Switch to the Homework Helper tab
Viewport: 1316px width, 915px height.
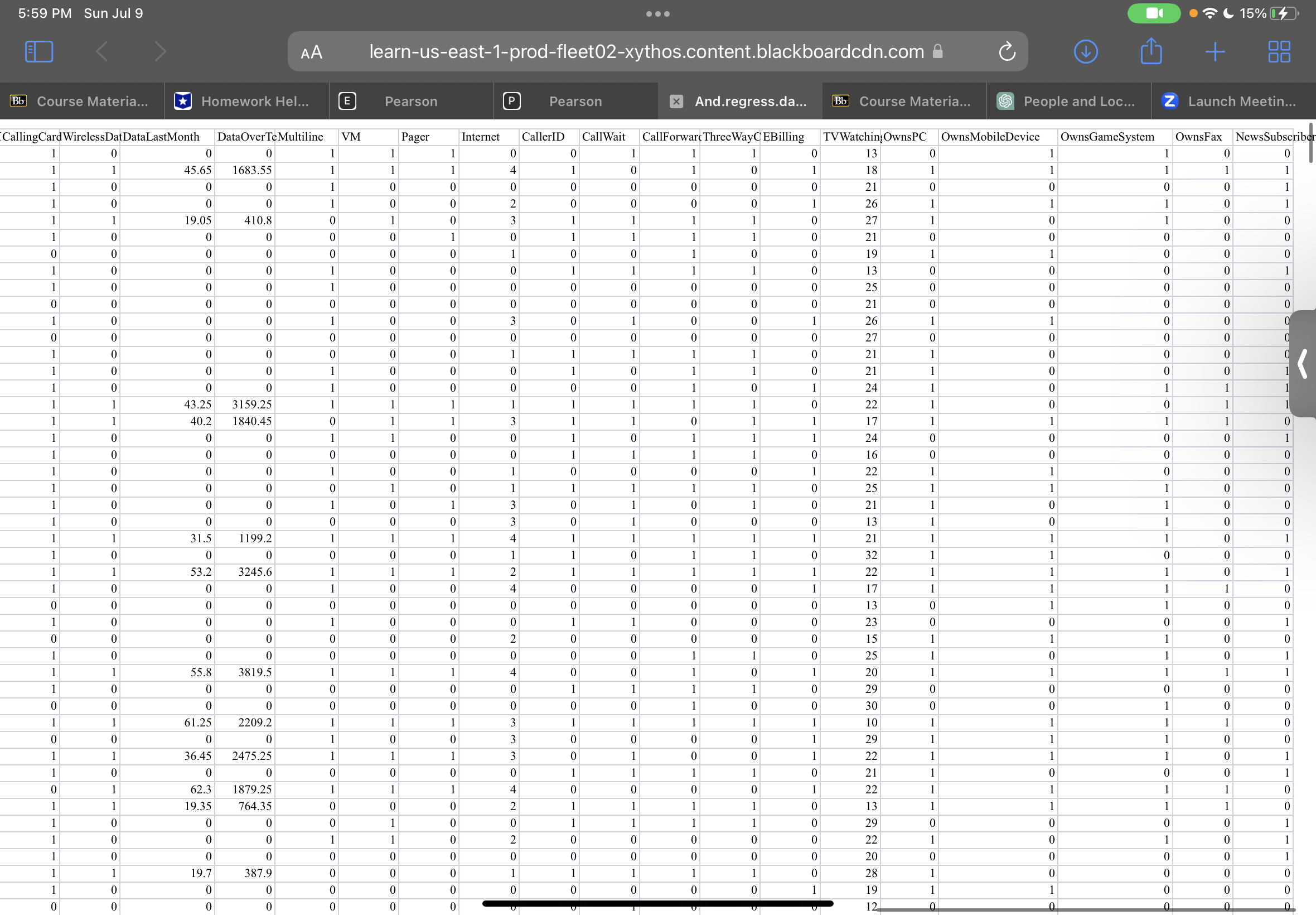(x=246, y=101)
